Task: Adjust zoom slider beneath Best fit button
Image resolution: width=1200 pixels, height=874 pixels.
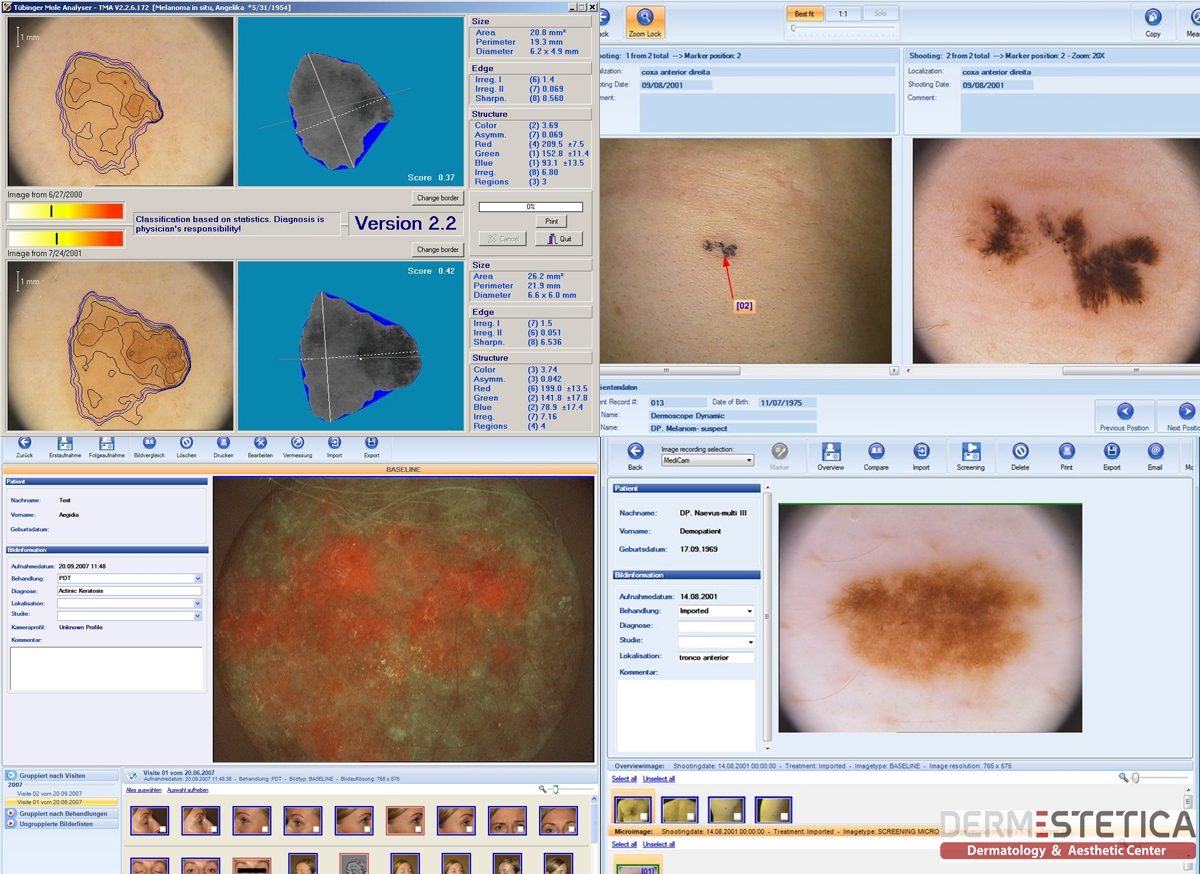Action: point(843,29)
